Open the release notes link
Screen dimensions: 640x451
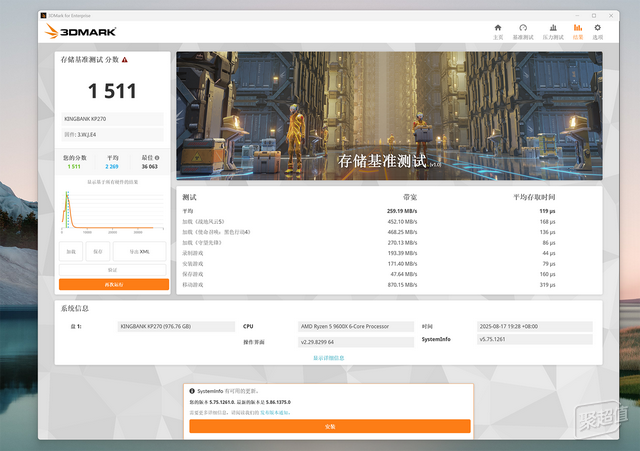[x=276, y=413]
